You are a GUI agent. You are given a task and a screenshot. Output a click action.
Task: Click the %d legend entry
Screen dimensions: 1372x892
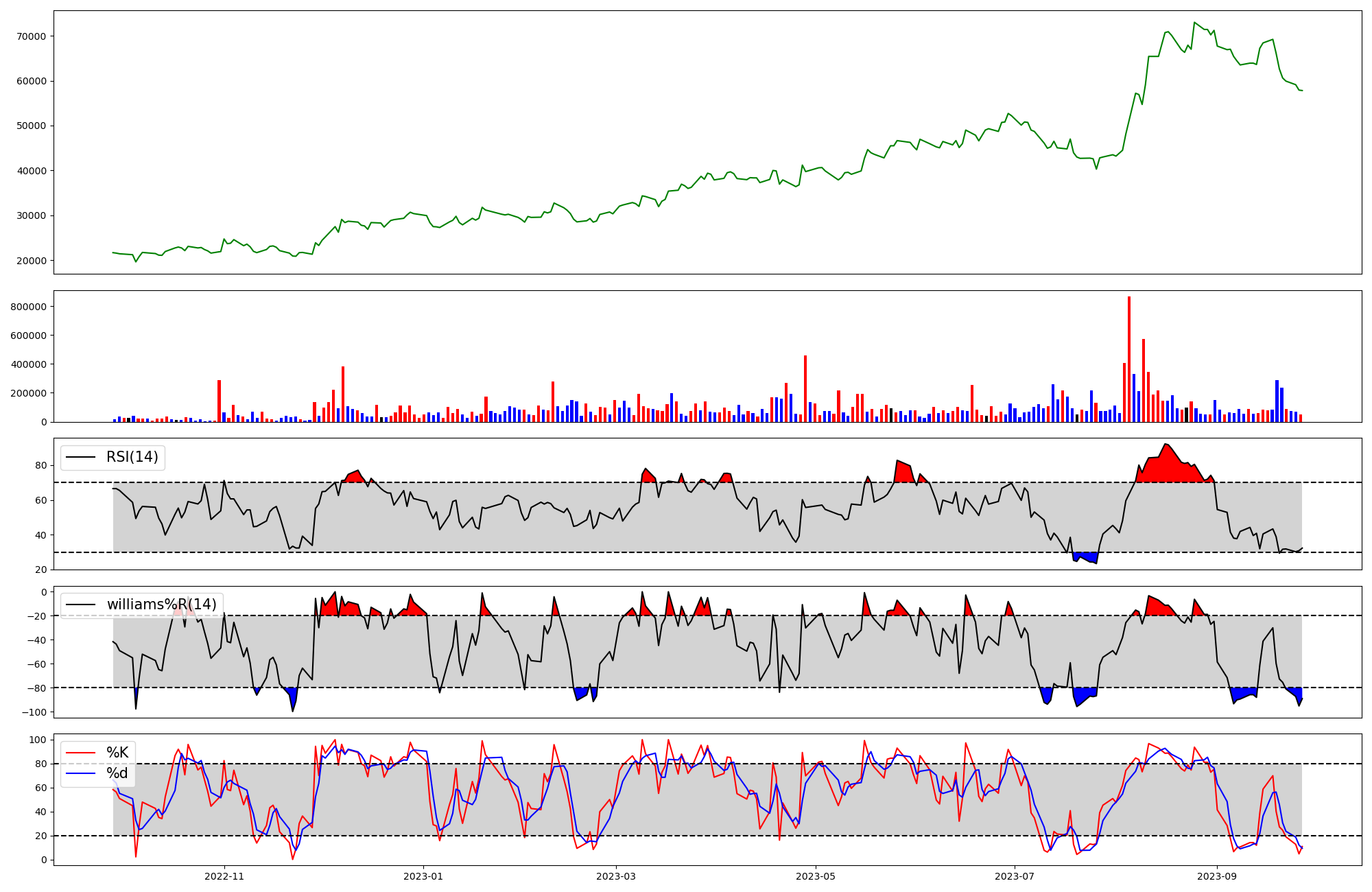coord(117,774)
